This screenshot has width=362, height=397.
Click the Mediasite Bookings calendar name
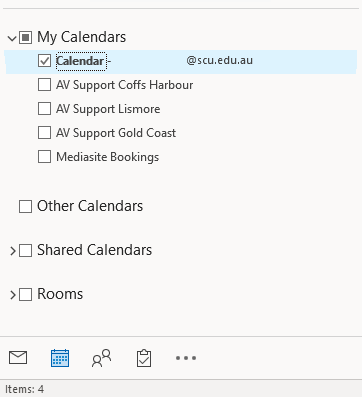click(107, 157)
